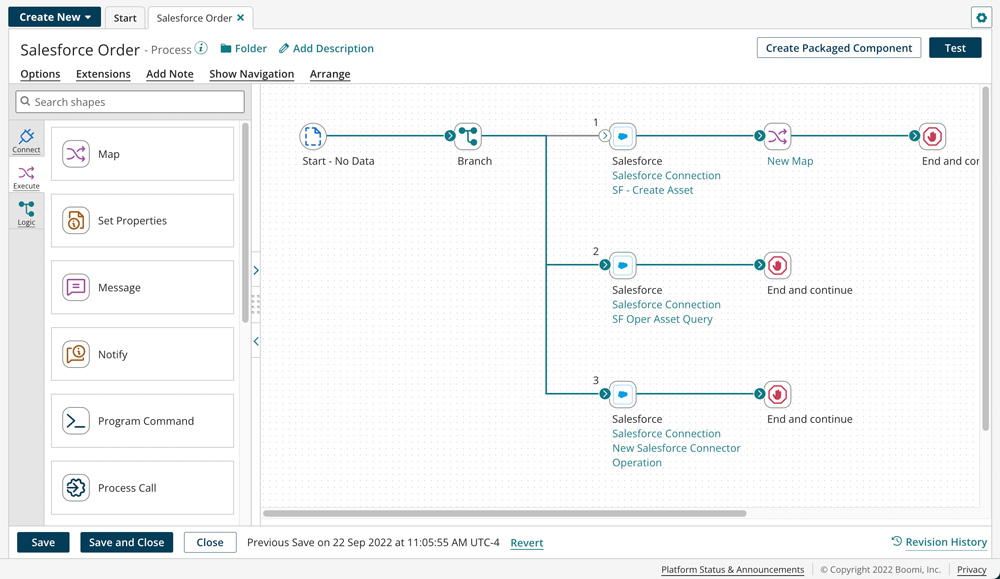
Task: Click connector arrow into New Map shape
Action: pyautogui.click(x=759, y=136)
